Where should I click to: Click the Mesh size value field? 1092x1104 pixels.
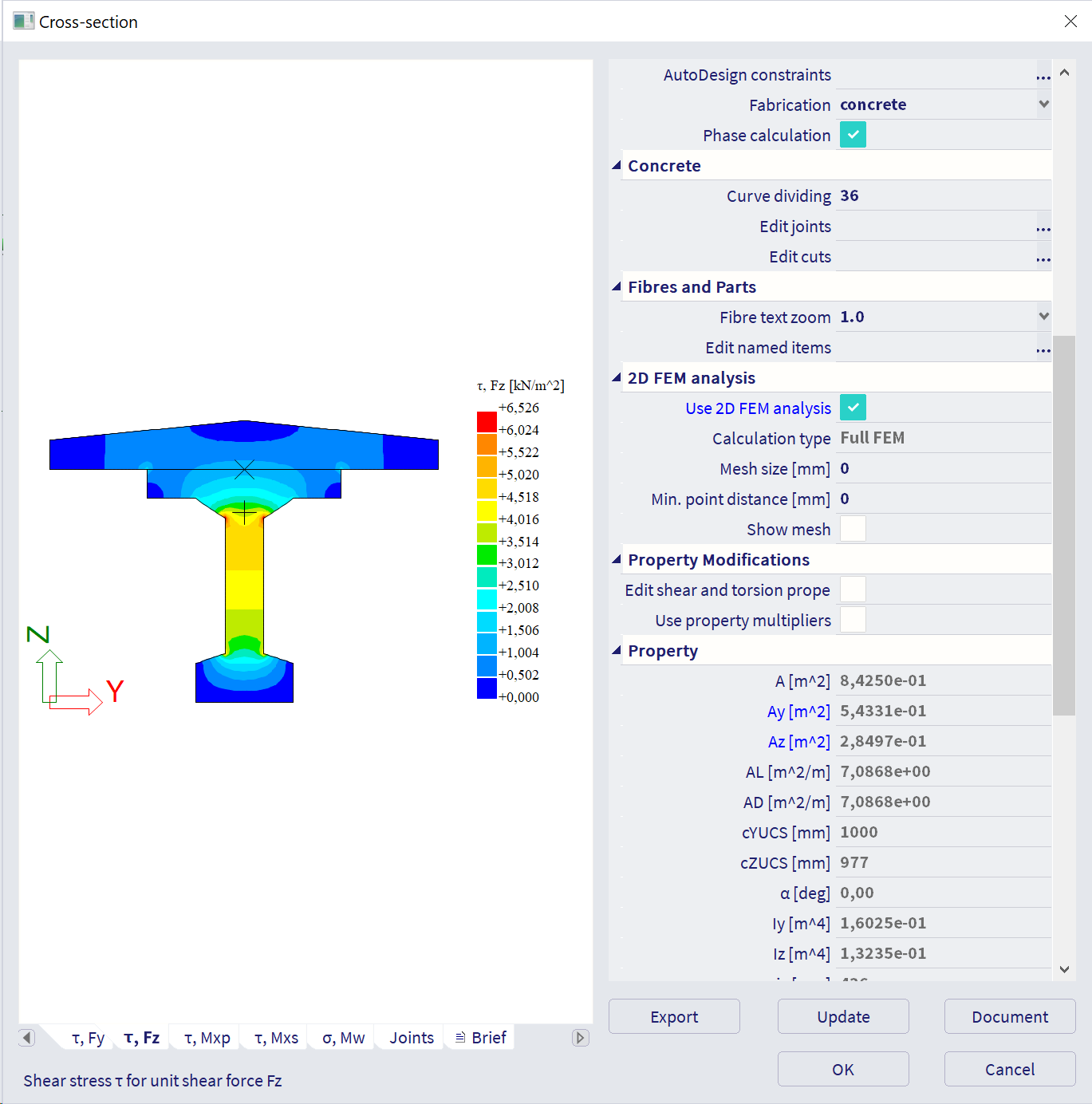[941, 469]
